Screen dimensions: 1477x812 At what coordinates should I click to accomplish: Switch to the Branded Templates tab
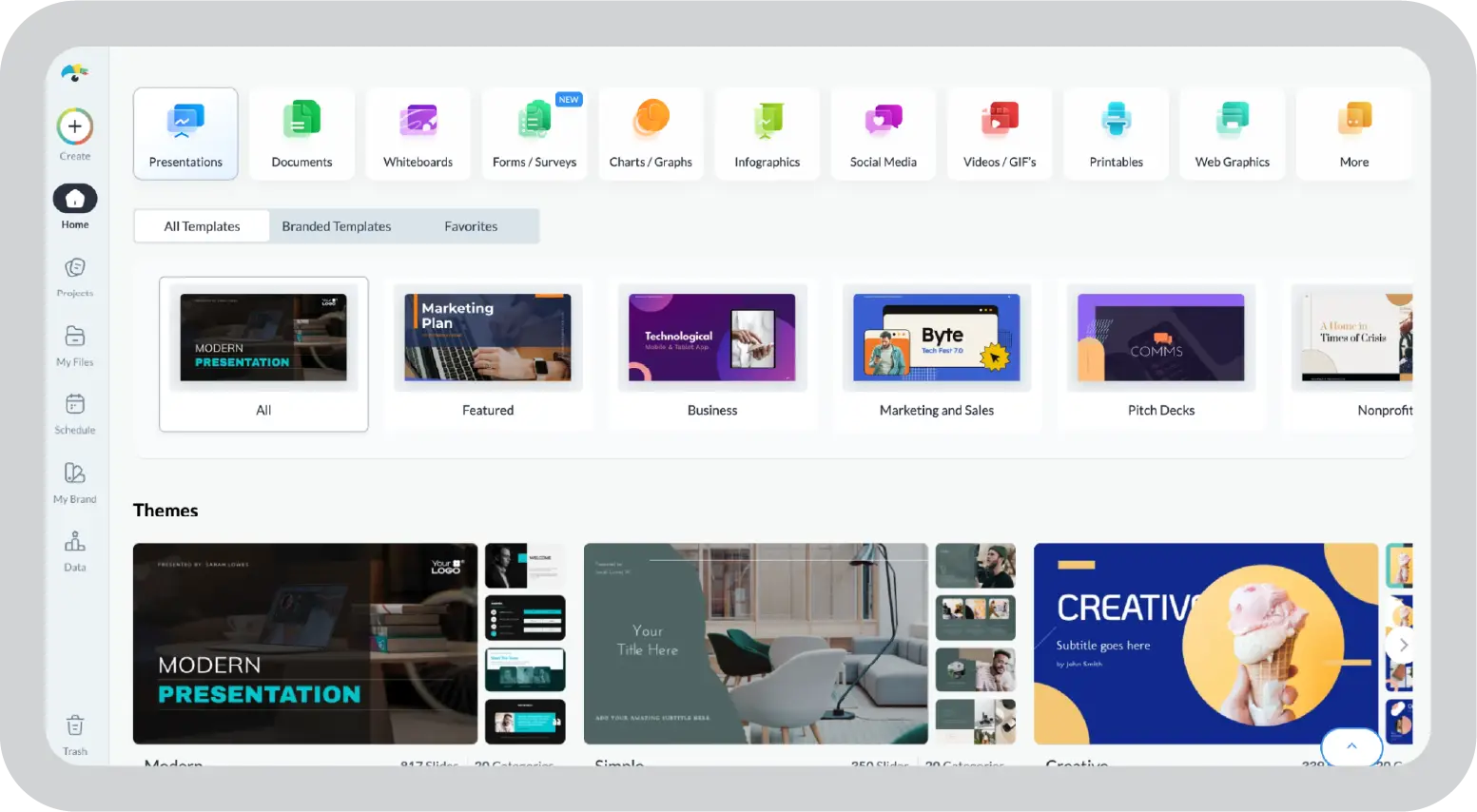pyautogui.click(x=337, y=226)
